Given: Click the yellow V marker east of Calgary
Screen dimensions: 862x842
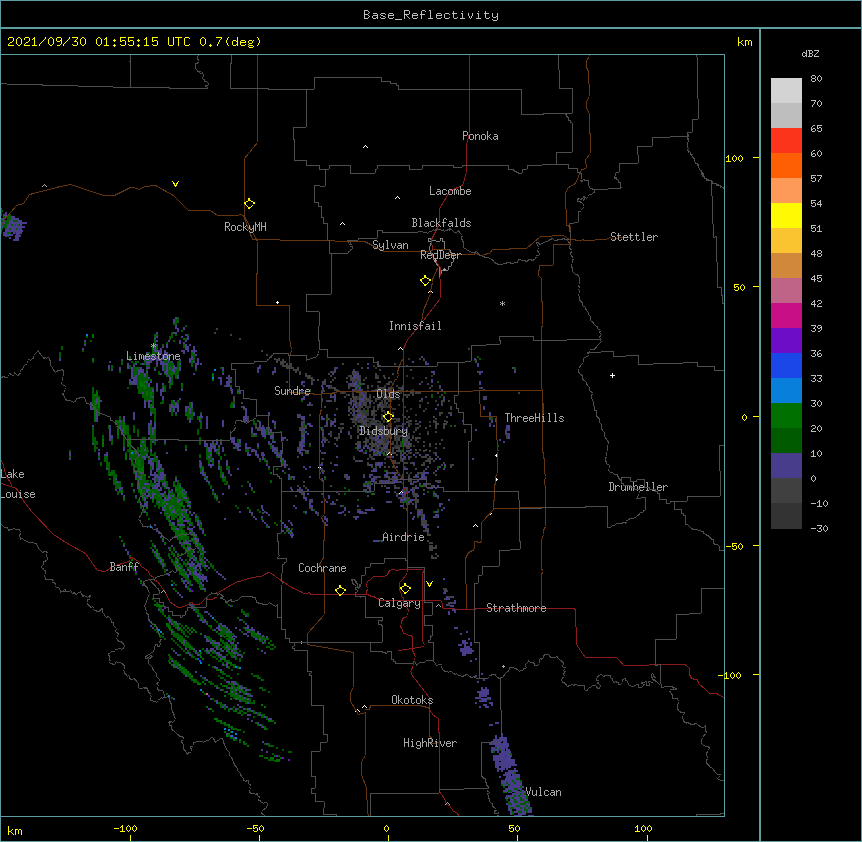Looking at the screenshot, I should [429, 583].
